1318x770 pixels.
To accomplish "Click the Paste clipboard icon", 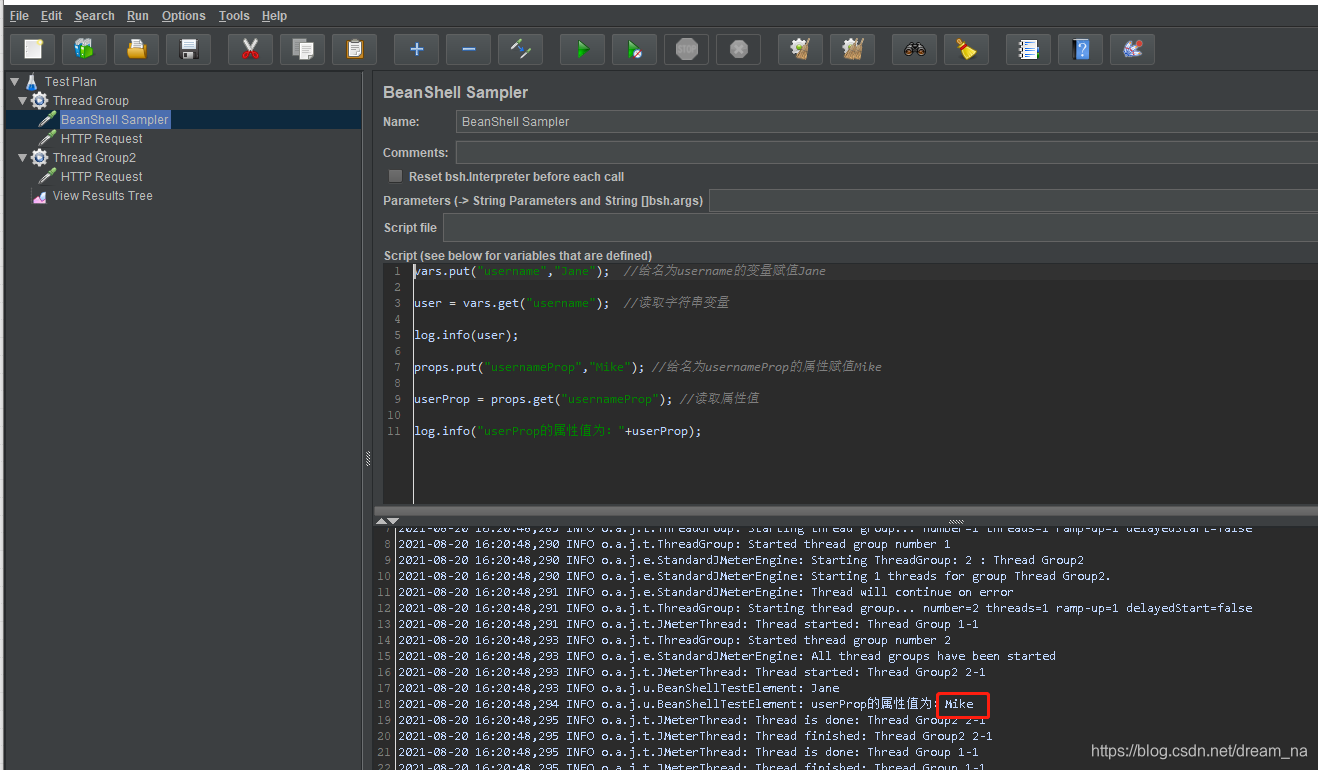I will click(x=354, y=49).
